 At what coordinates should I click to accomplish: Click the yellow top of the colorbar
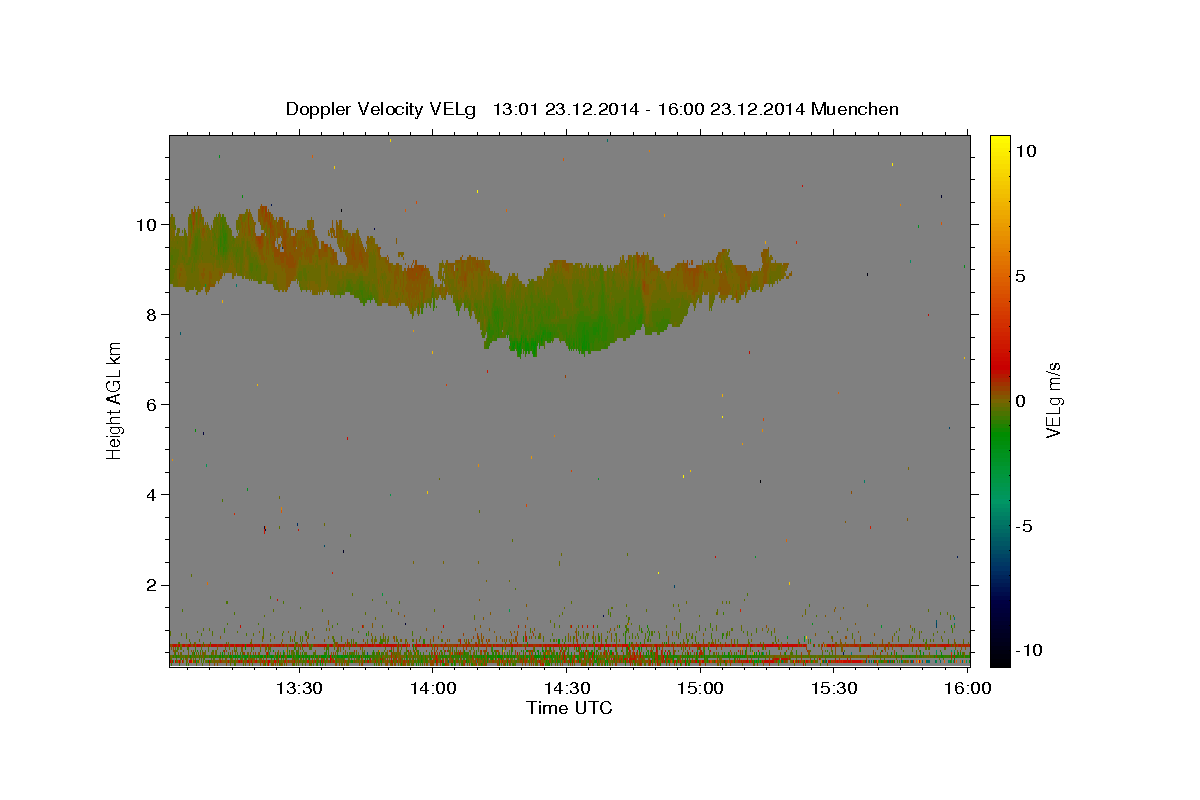[x=999, y=145]
